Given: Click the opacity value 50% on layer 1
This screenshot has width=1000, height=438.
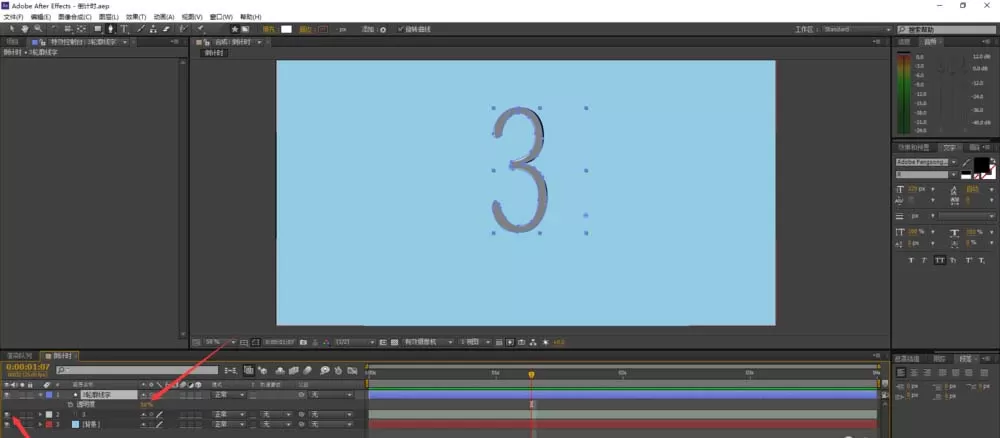Looking at the screenshot, I should point(147,405).
